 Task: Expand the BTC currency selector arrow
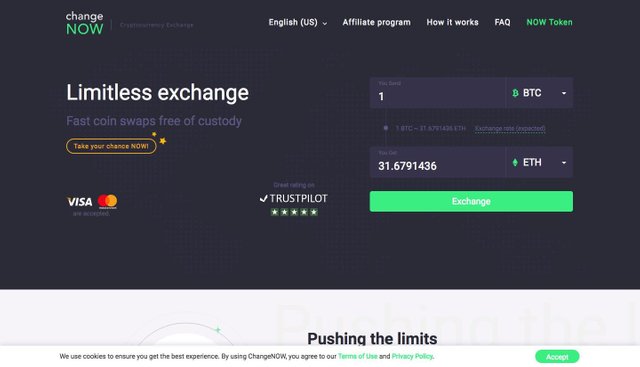[564, 93]
